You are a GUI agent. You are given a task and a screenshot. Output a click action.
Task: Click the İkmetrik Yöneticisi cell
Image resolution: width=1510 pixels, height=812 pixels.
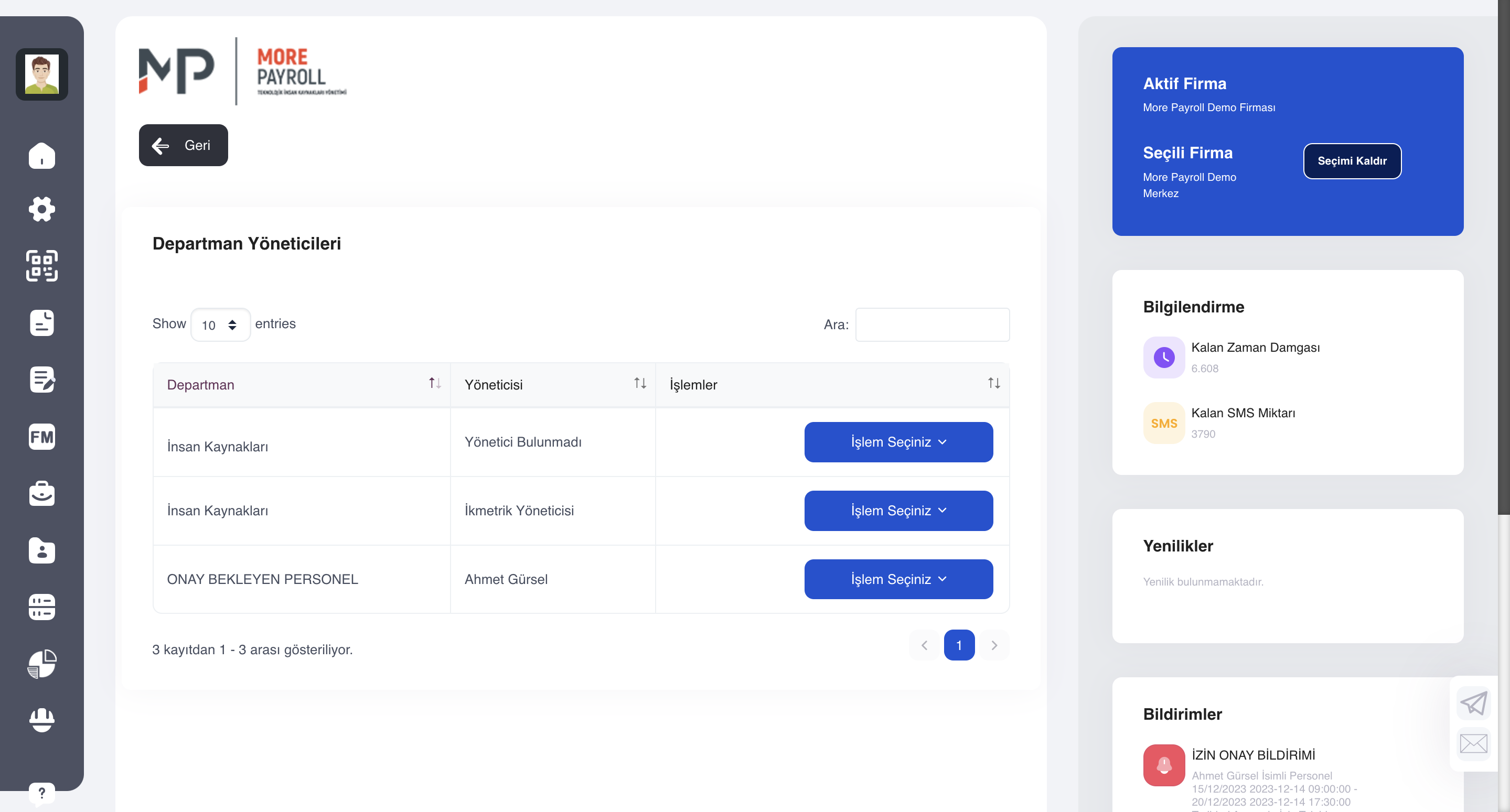click(x=553, y=510)
